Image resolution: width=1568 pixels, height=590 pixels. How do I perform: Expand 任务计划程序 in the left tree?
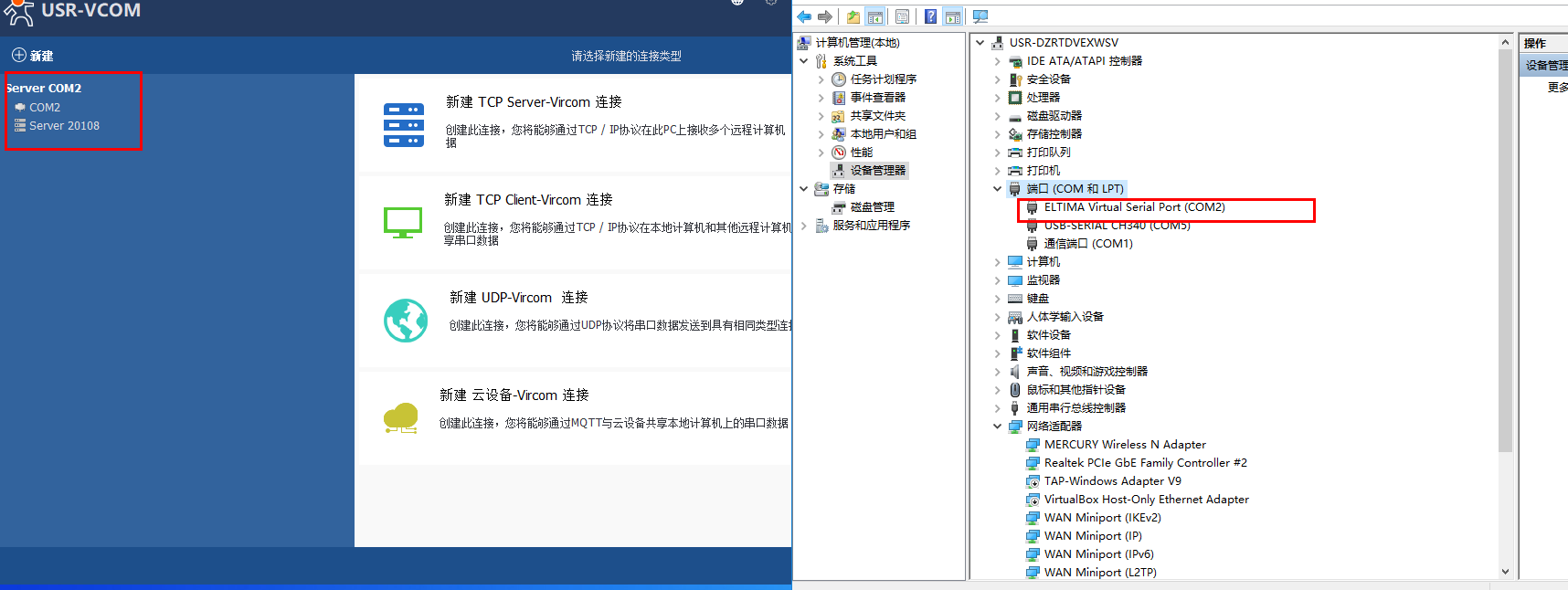(x=821, y=79)
